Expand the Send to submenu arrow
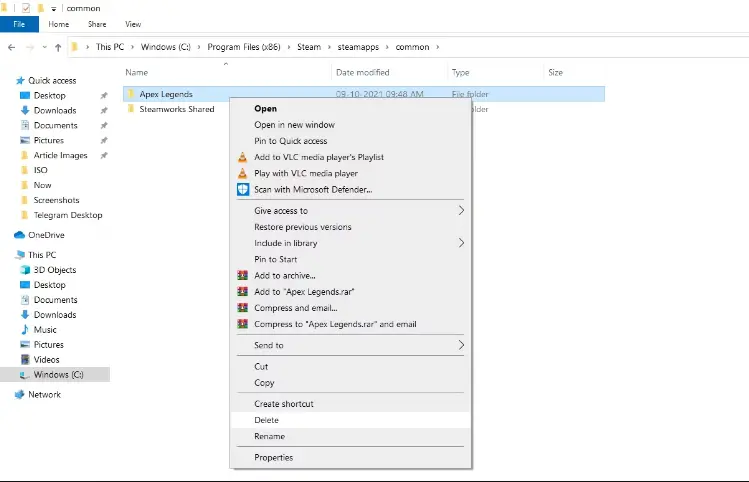The image size is (749, 482). (x=461, y=345)
